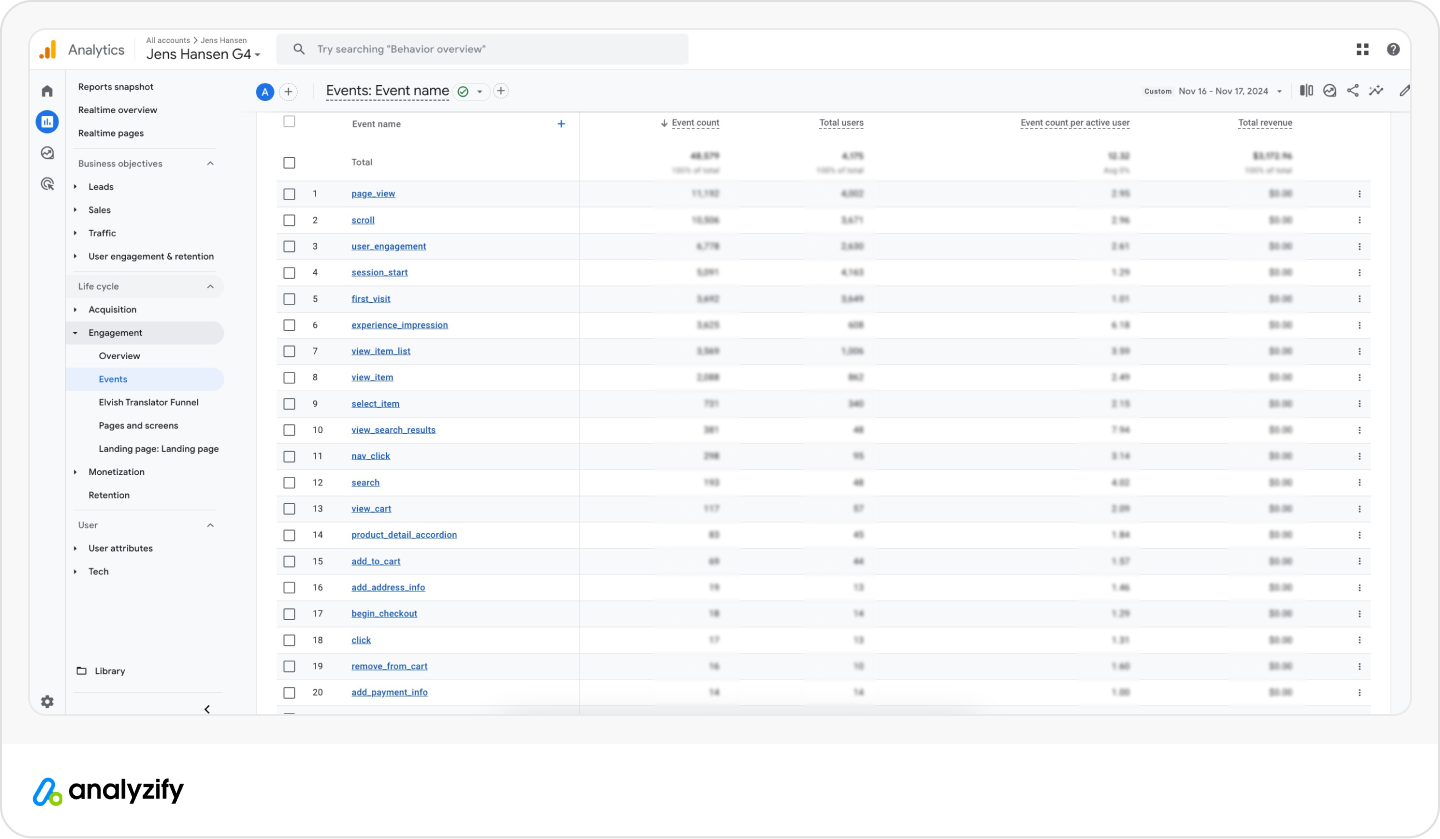
Task: Open Admin settings gear icon
Action: click(47, 702)
